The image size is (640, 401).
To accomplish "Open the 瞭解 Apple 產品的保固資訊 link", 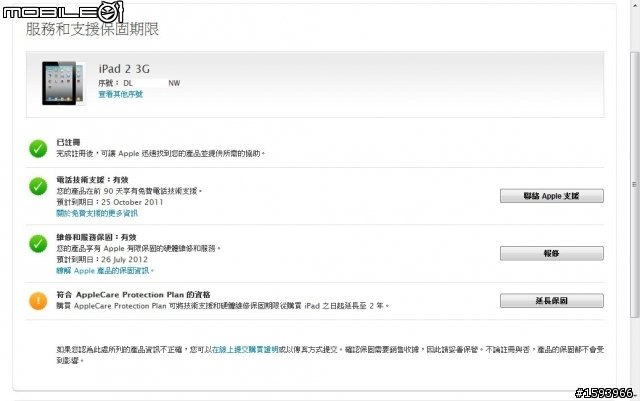I will point(105,271).
